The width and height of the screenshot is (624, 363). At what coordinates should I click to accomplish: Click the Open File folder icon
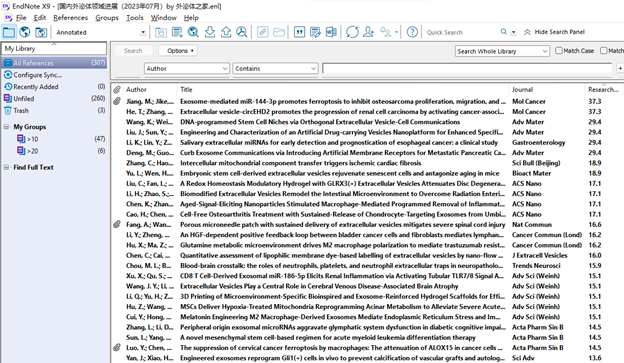point(279,32)
